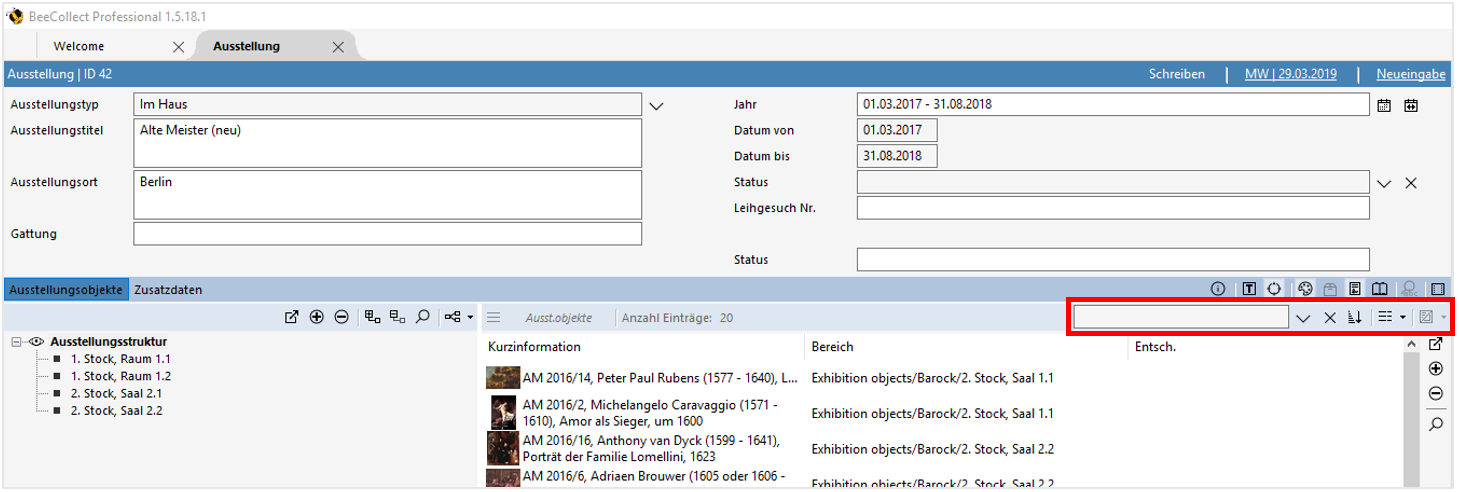Viewport: 1459px width, 492px height.
Task: Click the Neueingabe link
Action: tap(1410, 74)
